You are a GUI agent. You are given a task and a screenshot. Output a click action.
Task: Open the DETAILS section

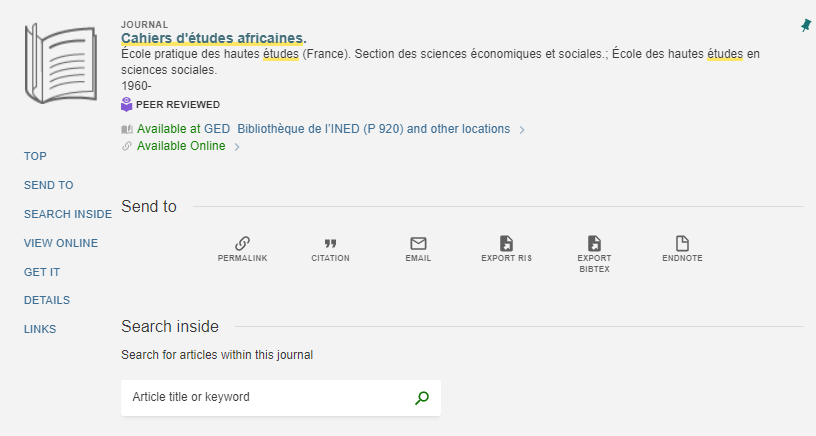[47, 300]
